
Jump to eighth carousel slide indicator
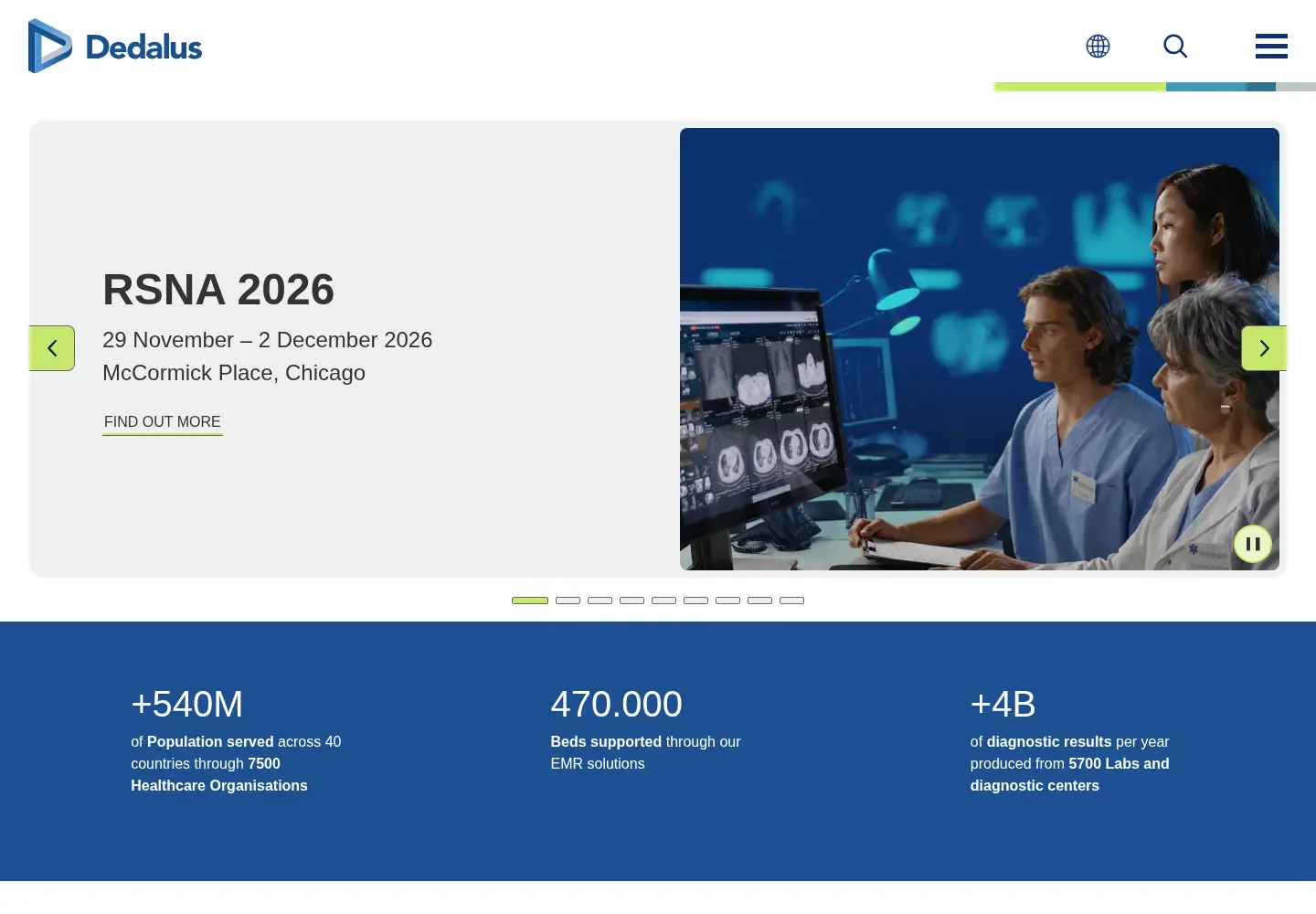coord(759,600)
